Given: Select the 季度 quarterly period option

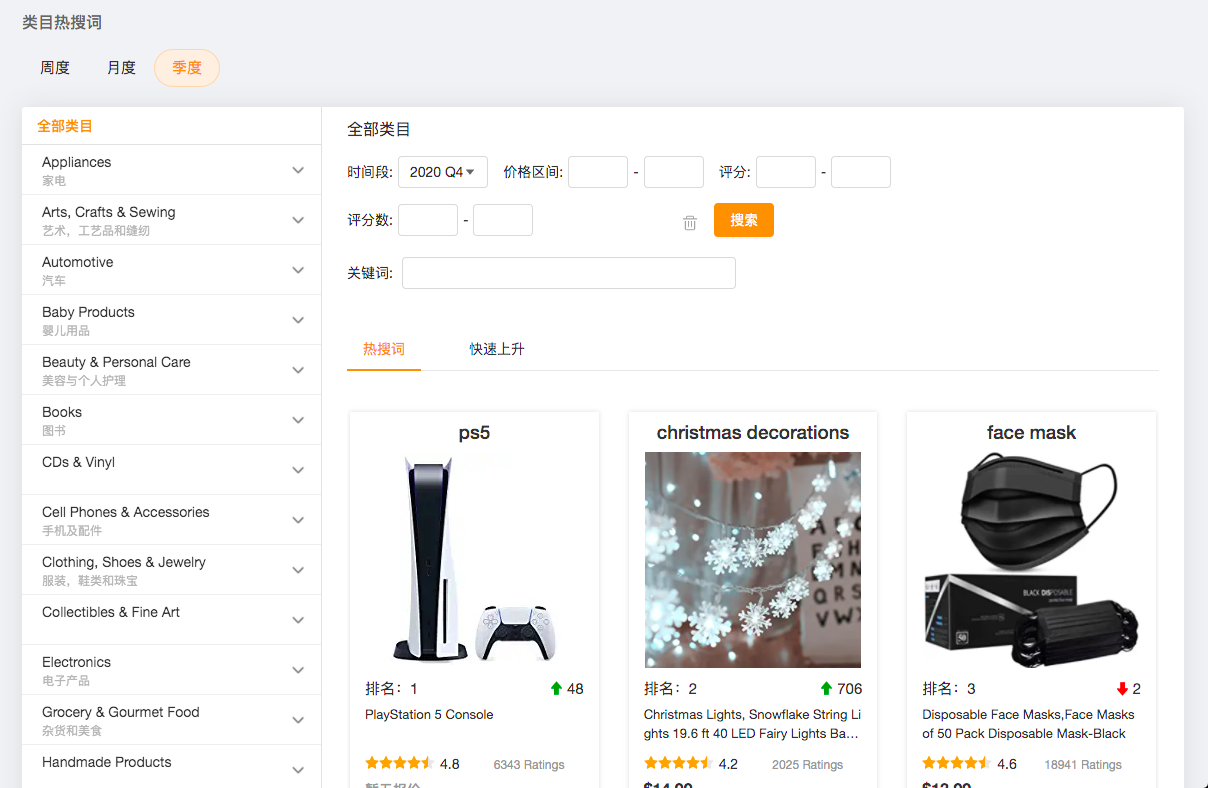Looking at the screenshot, I should 187,68.
